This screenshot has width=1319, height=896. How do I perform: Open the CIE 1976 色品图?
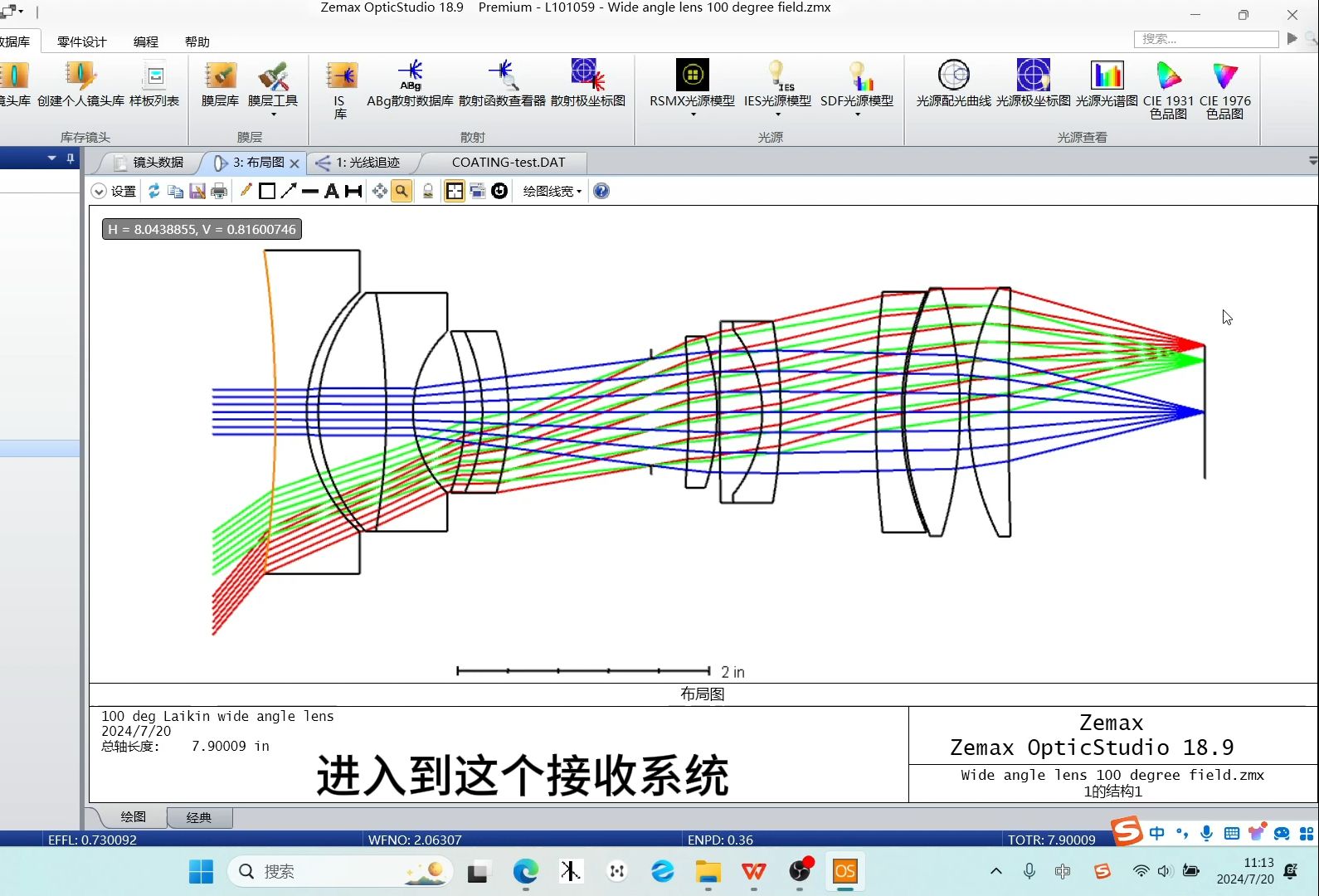tap(1224, 90)
